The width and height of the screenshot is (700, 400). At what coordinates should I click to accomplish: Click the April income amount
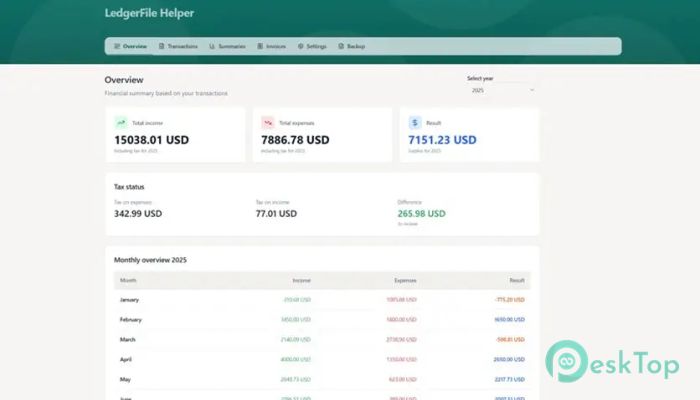click(296, 359)
